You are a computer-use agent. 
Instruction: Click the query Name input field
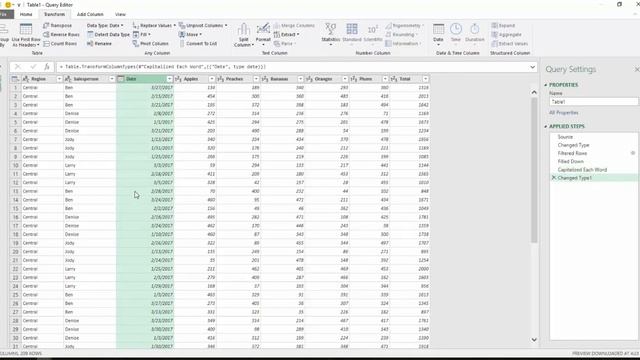(x=594, y=102)
